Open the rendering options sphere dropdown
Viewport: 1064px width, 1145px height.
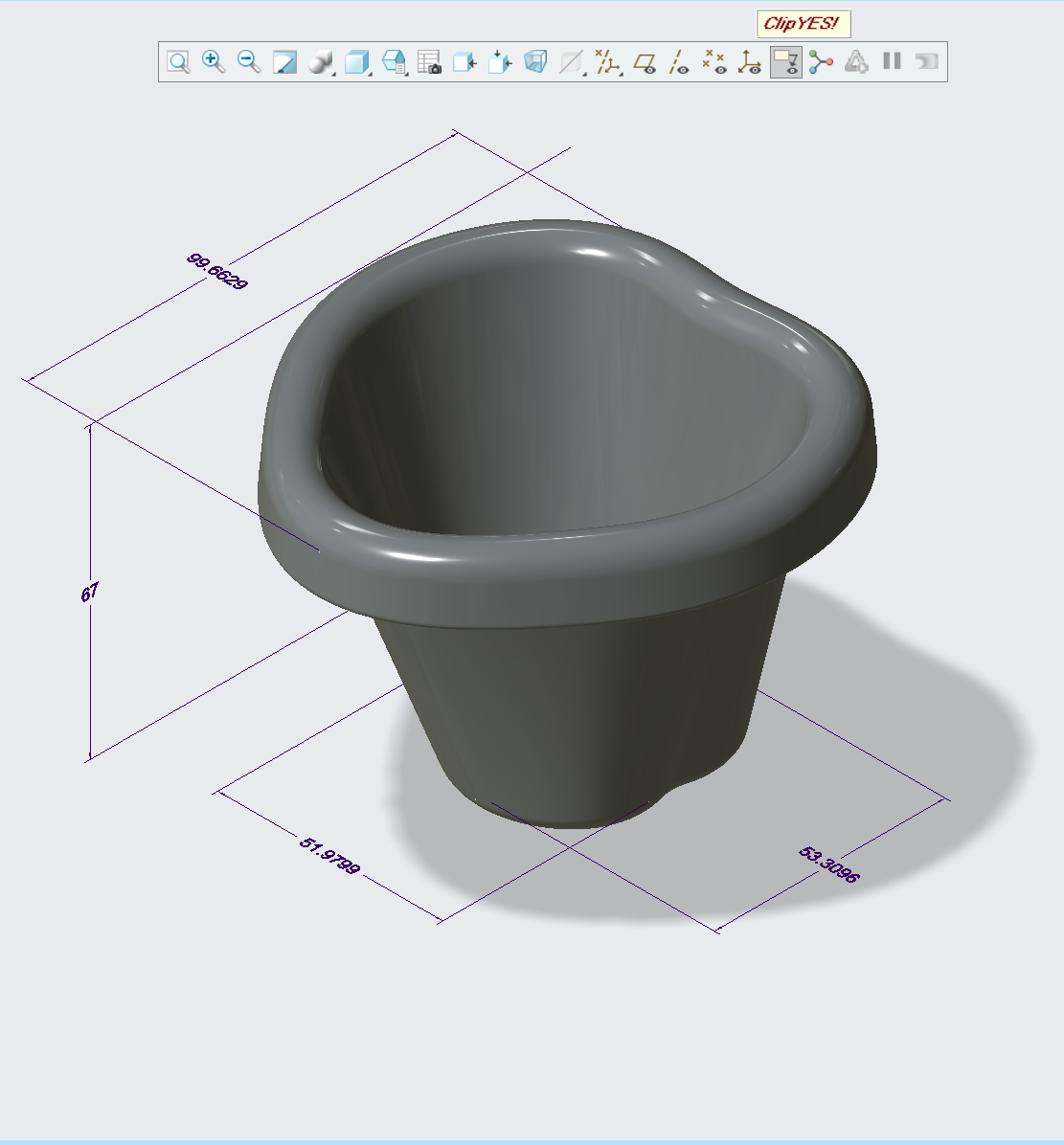[321, 62]
